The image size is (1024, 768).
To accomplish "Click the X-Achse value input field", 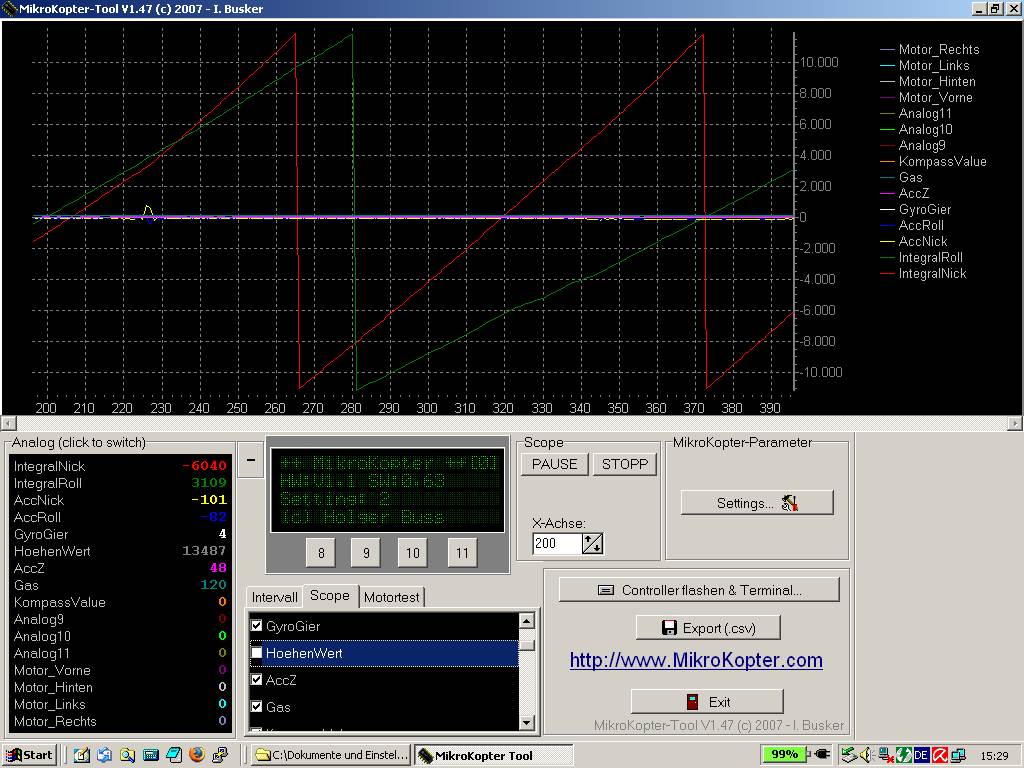I will tap(556, 544).
